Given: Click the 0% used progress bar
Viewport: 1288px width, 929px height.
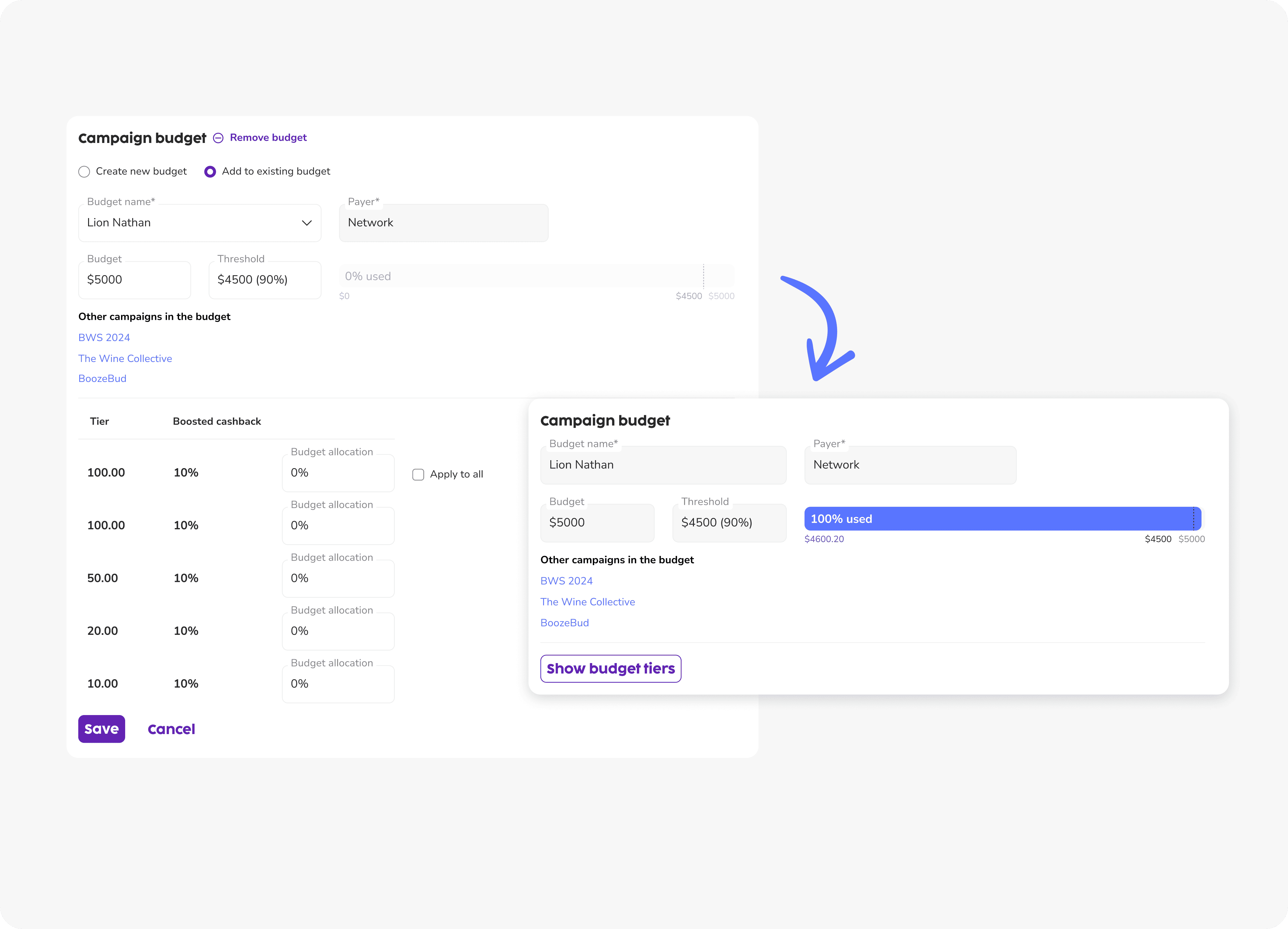Looking at the screenshot, I should tap(536, 276).
